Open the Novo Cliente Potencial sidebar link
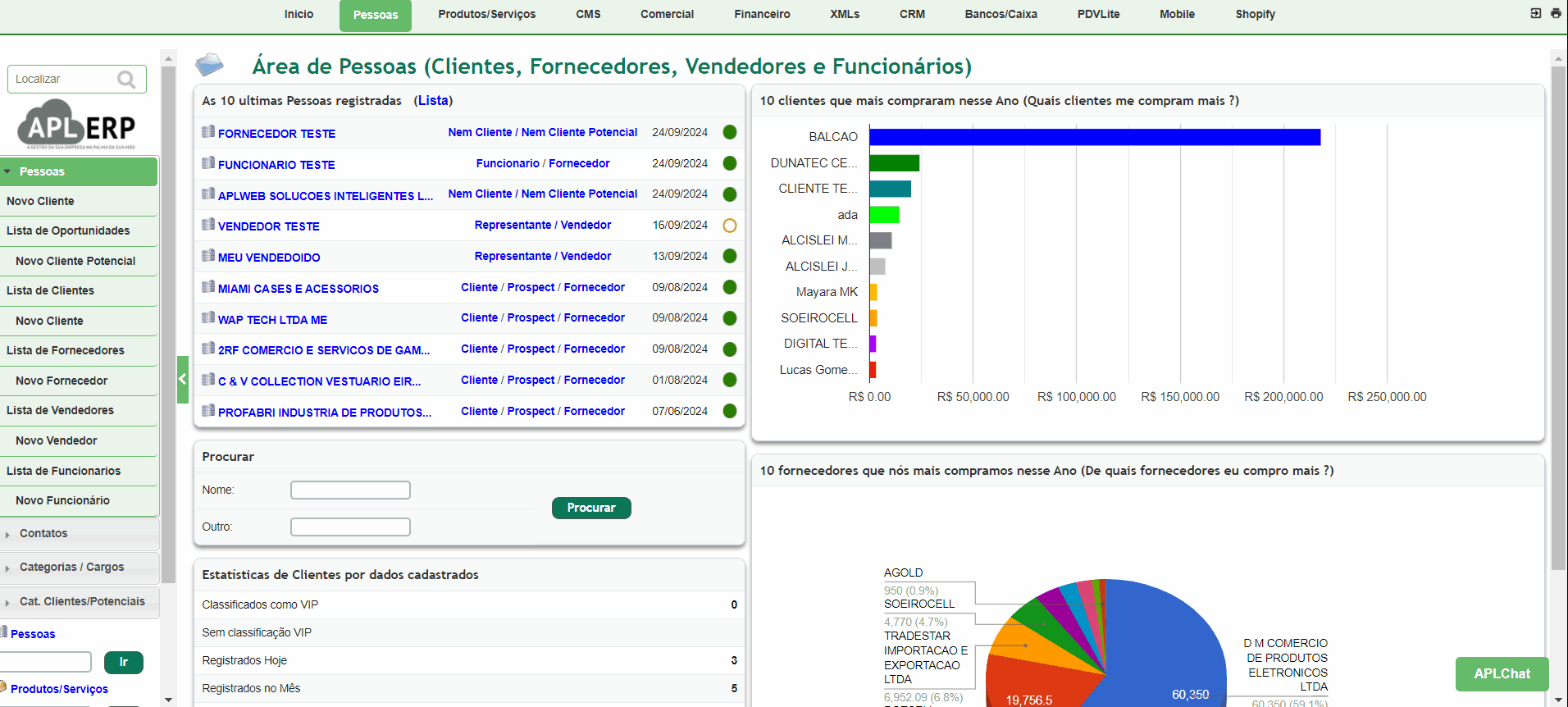This screenshot has height=707, width=1568. tap(75, 261)
